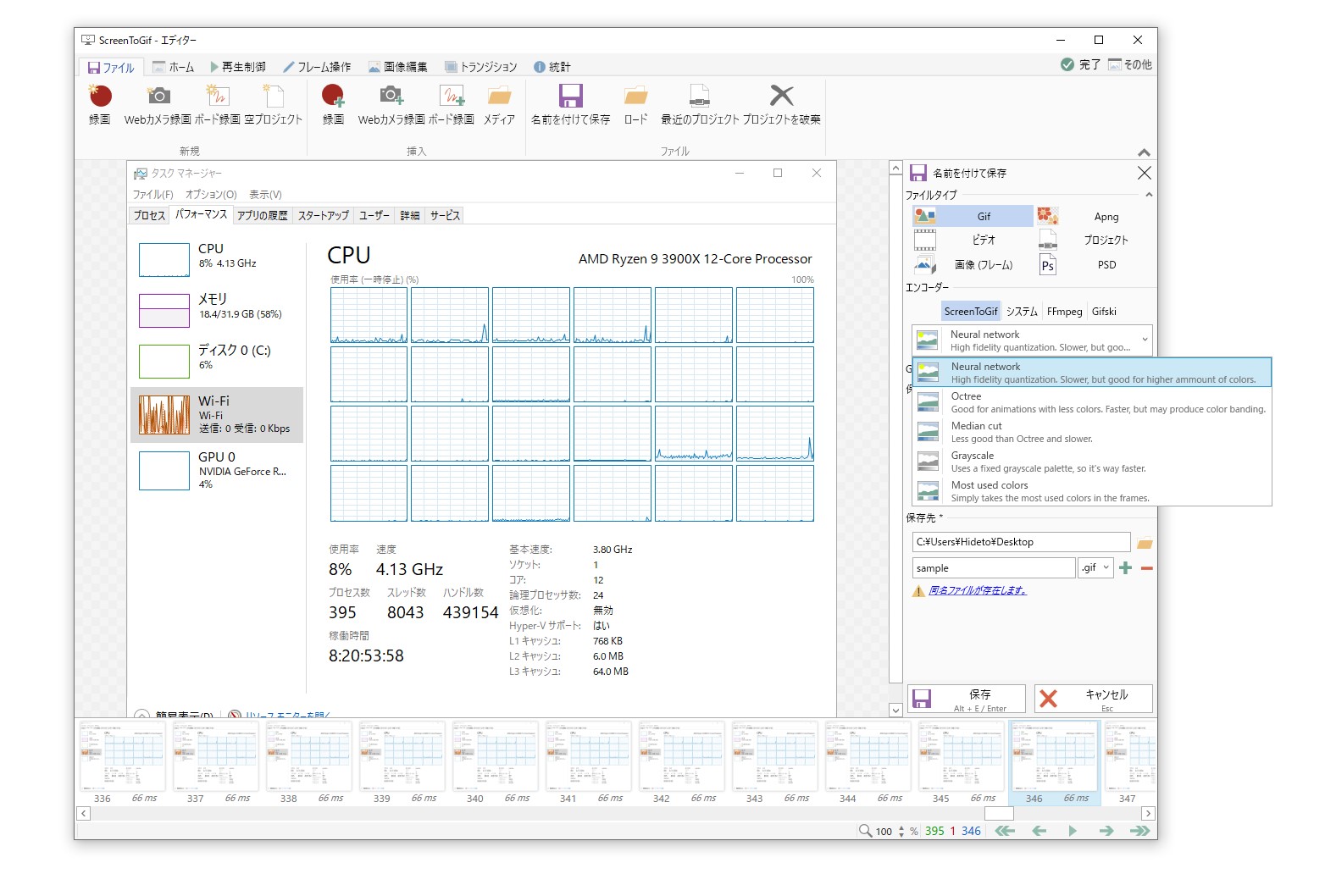Insert a screen recording via 録画 in 挿入 group
Viewport: 1325px width, 896px height.
(333, 104)
